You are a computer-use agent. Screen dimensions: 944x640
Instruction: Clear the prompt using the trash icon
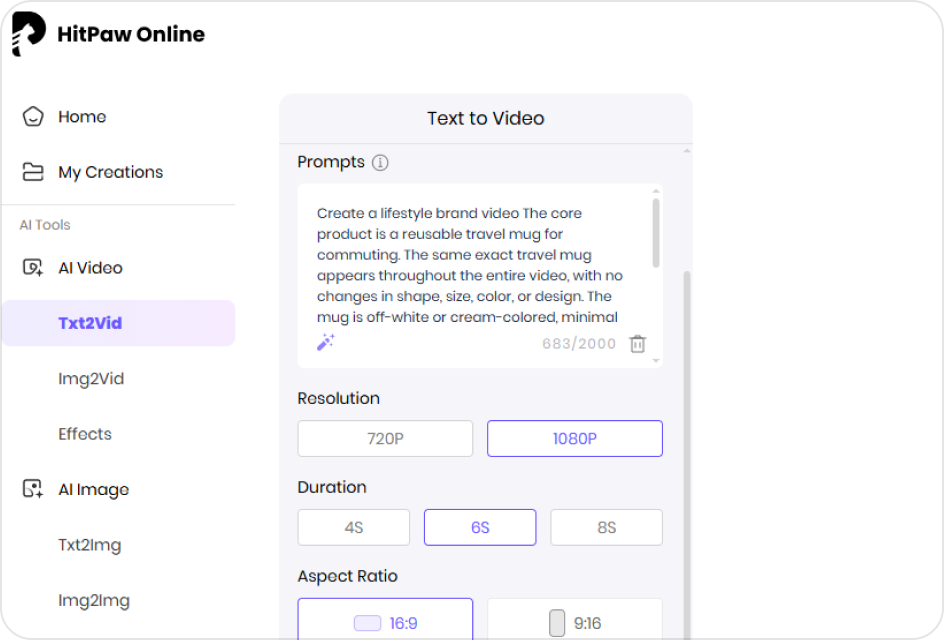coord(637,342)
